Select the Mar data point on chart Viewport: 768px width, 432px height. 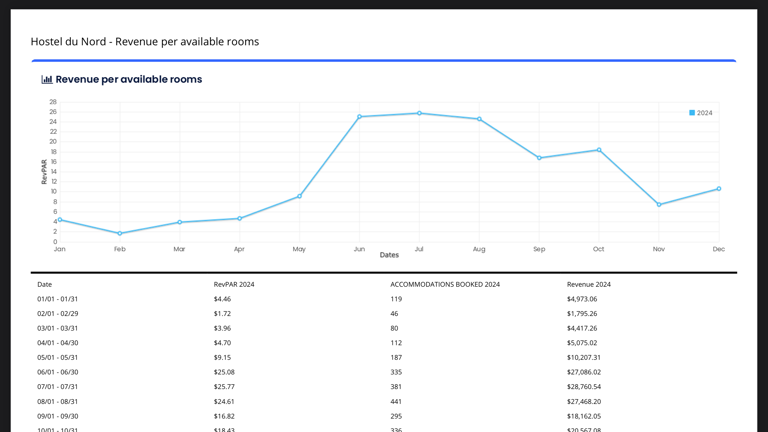180,222
